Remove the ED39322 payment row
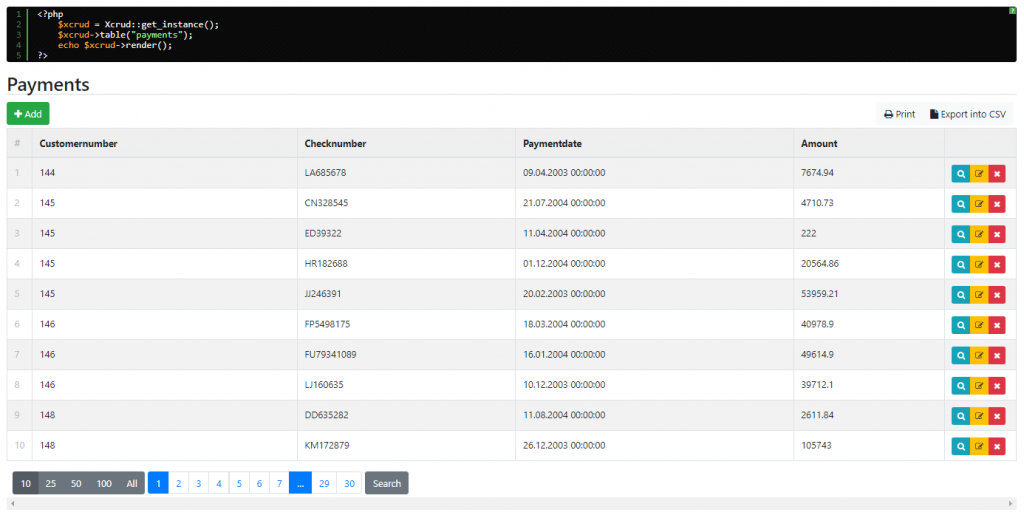 click(x=997, y=234)
